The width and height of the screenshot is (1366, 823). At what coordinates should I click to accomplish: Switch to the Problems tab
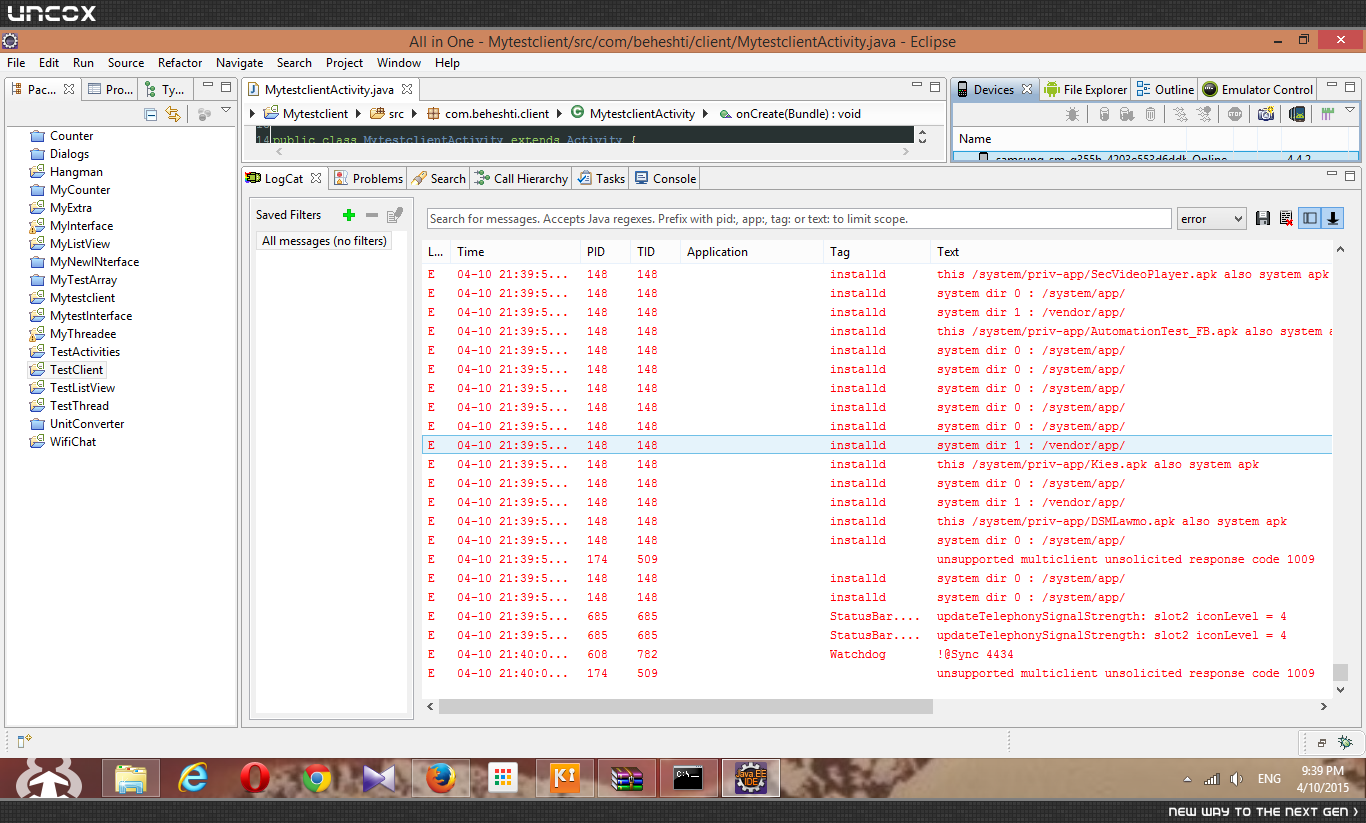coord(368,179)
